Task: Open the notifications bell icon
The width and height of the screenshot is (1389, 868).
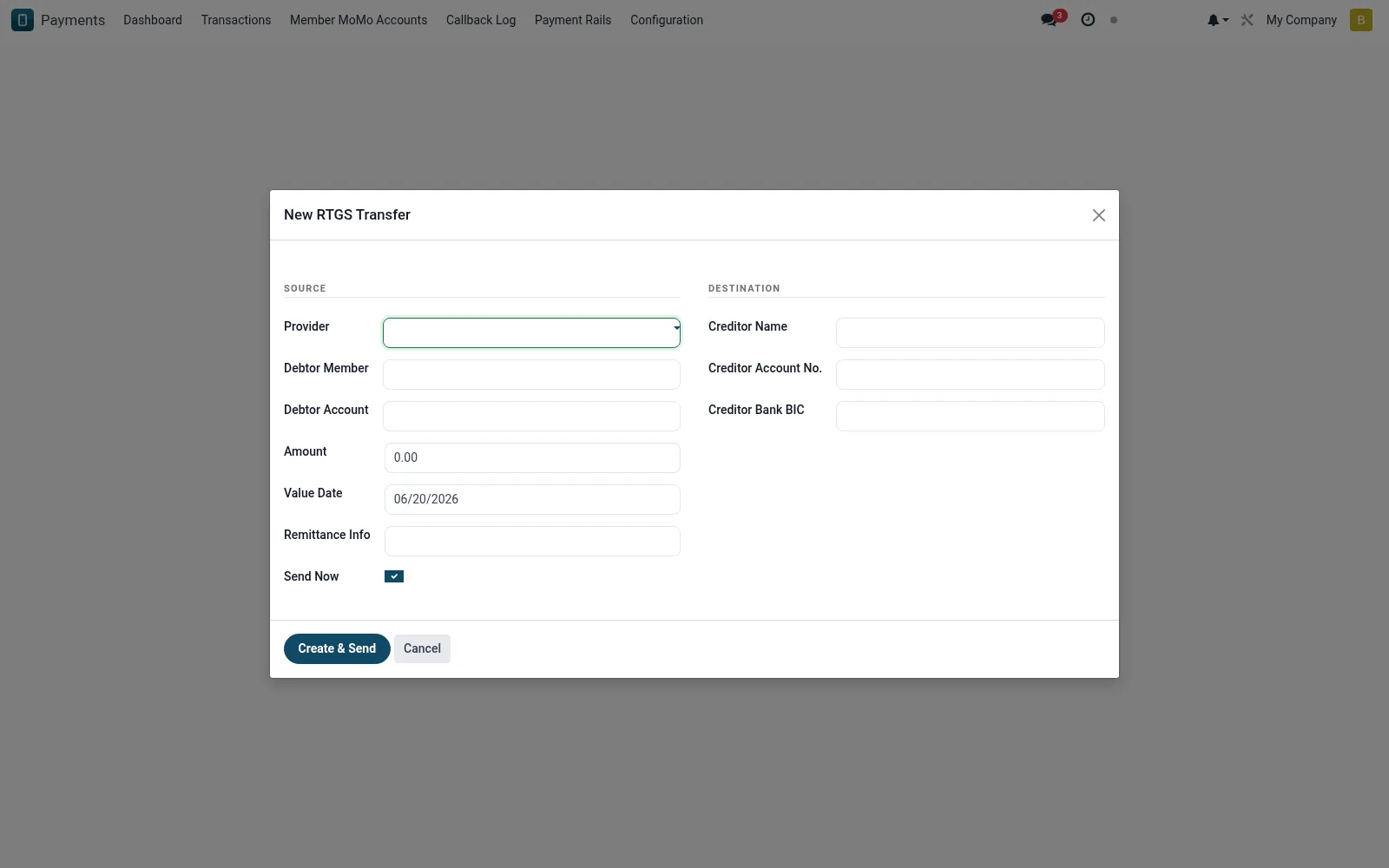Action: (x=1217, y=20)
